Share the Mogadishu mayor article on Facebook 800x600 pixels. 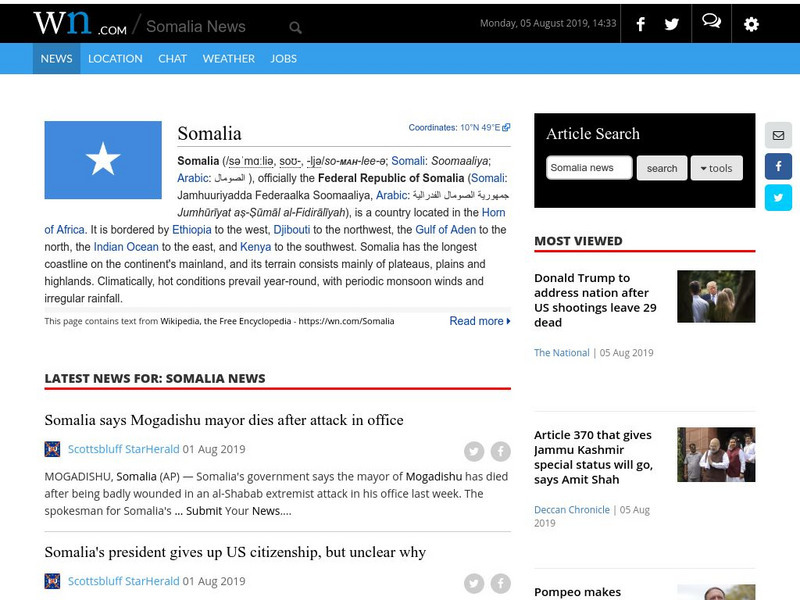pyautogui.click(x=500, y=451)
